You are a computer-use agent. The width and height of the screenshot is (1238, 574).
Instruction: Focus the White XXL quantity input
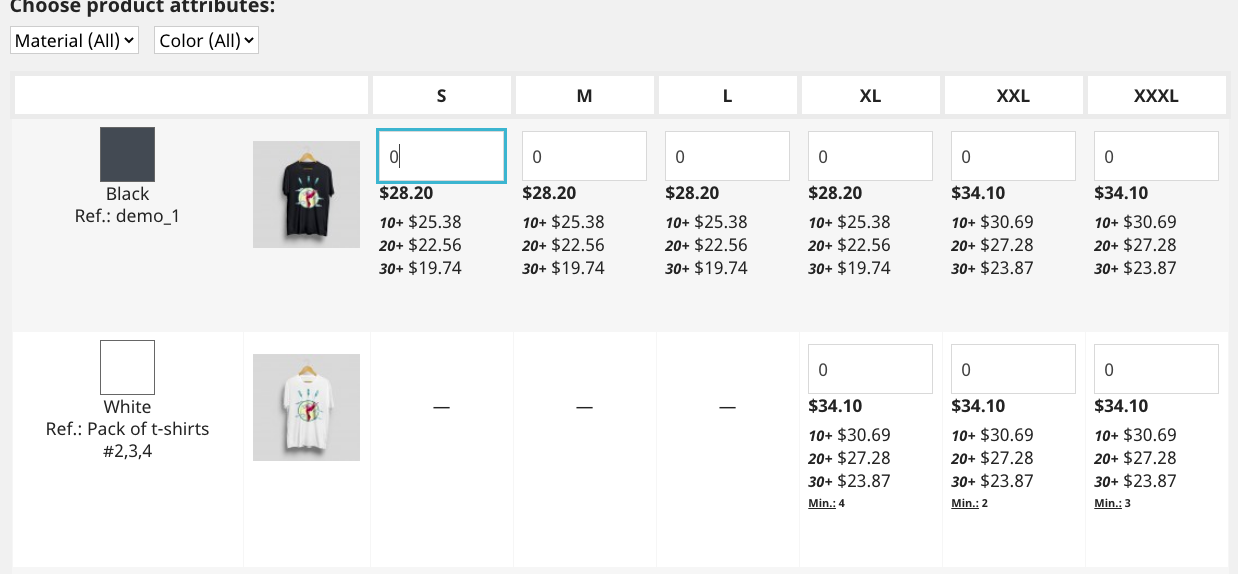tap(1013, 369)
